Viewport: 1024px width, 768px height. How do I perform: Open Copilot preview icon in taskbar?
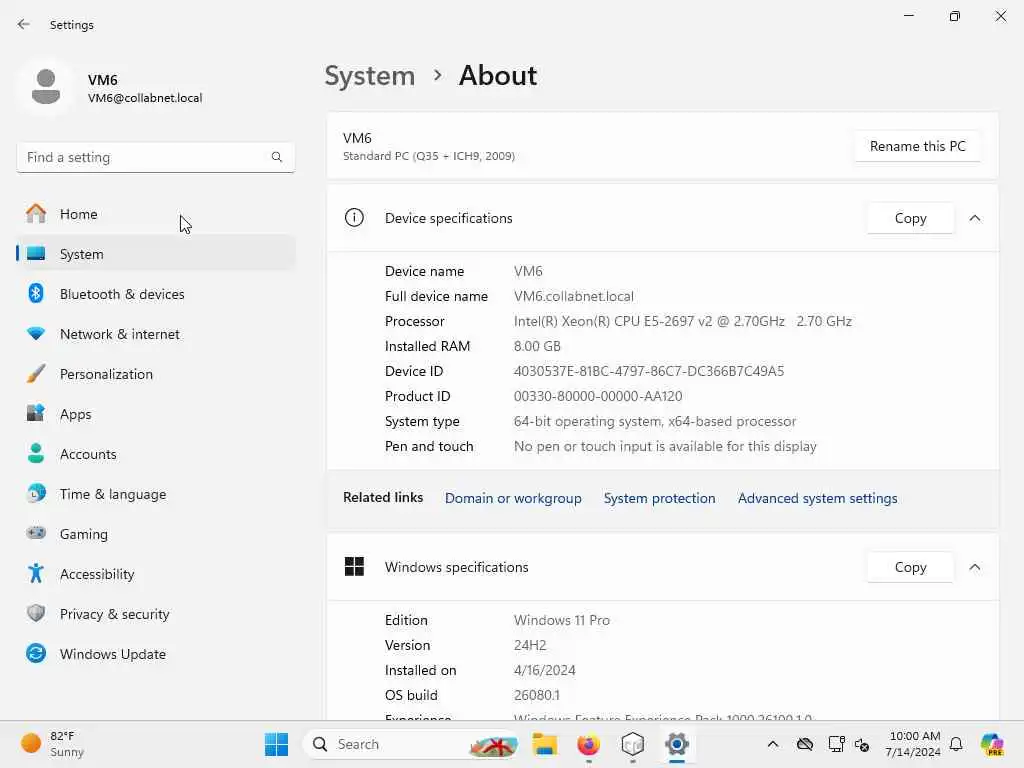992,744
